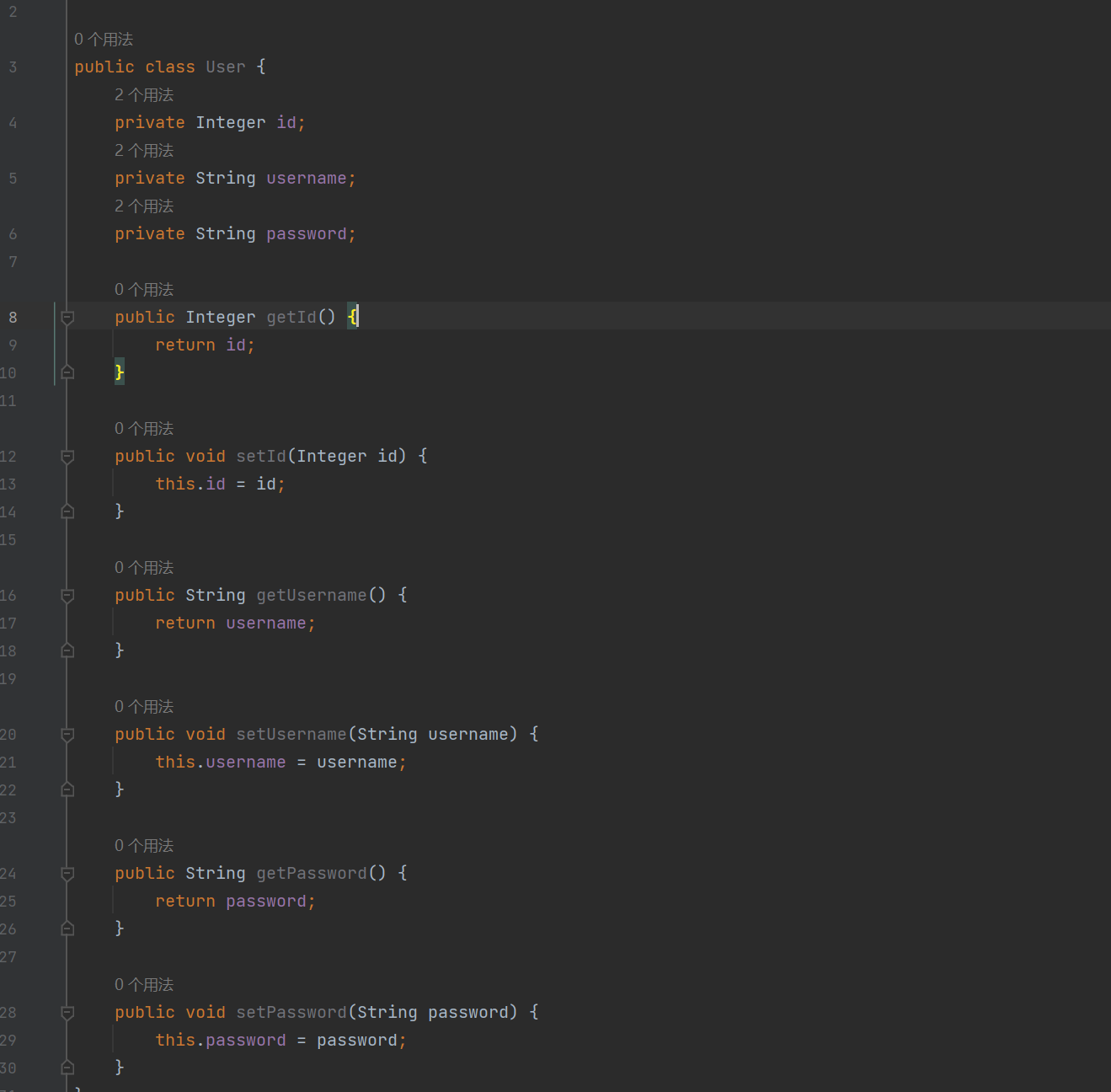The width and height of the screenshot is (1111, 1092).
Task: Click 'String password' parameter in setPassword
Action: (433, 1013)
